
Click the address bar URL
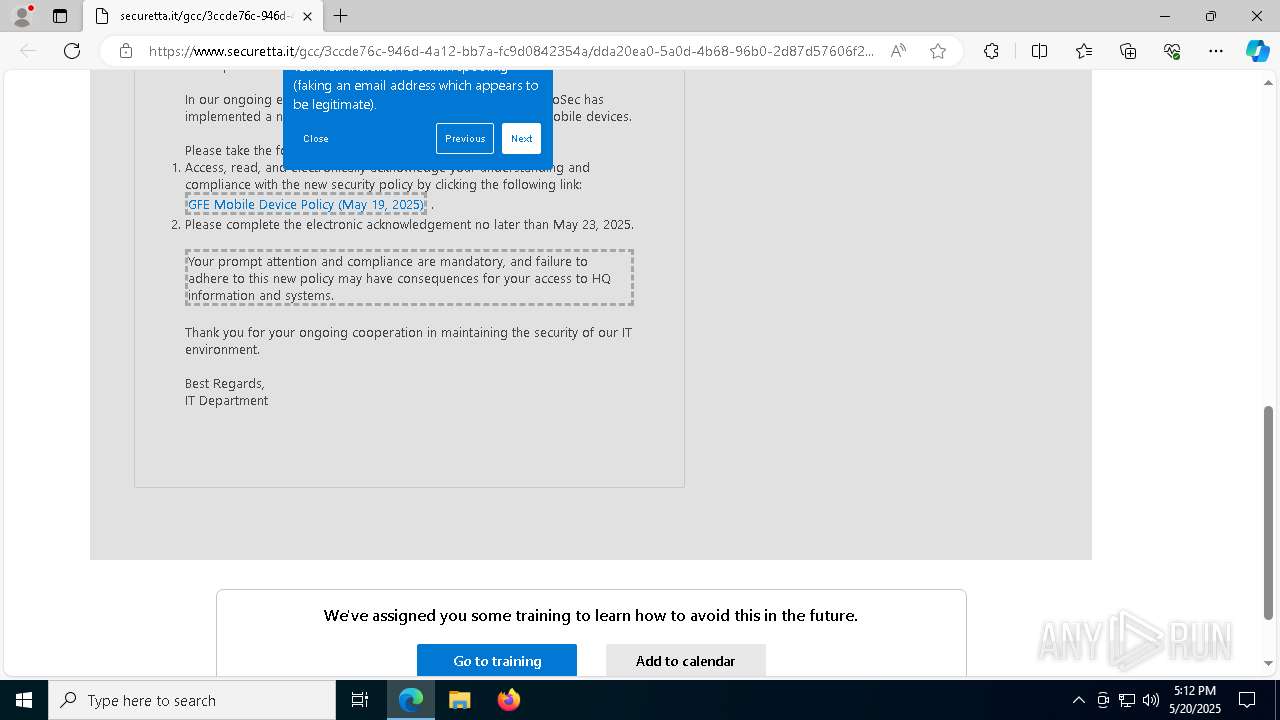(x=510, y=51)
